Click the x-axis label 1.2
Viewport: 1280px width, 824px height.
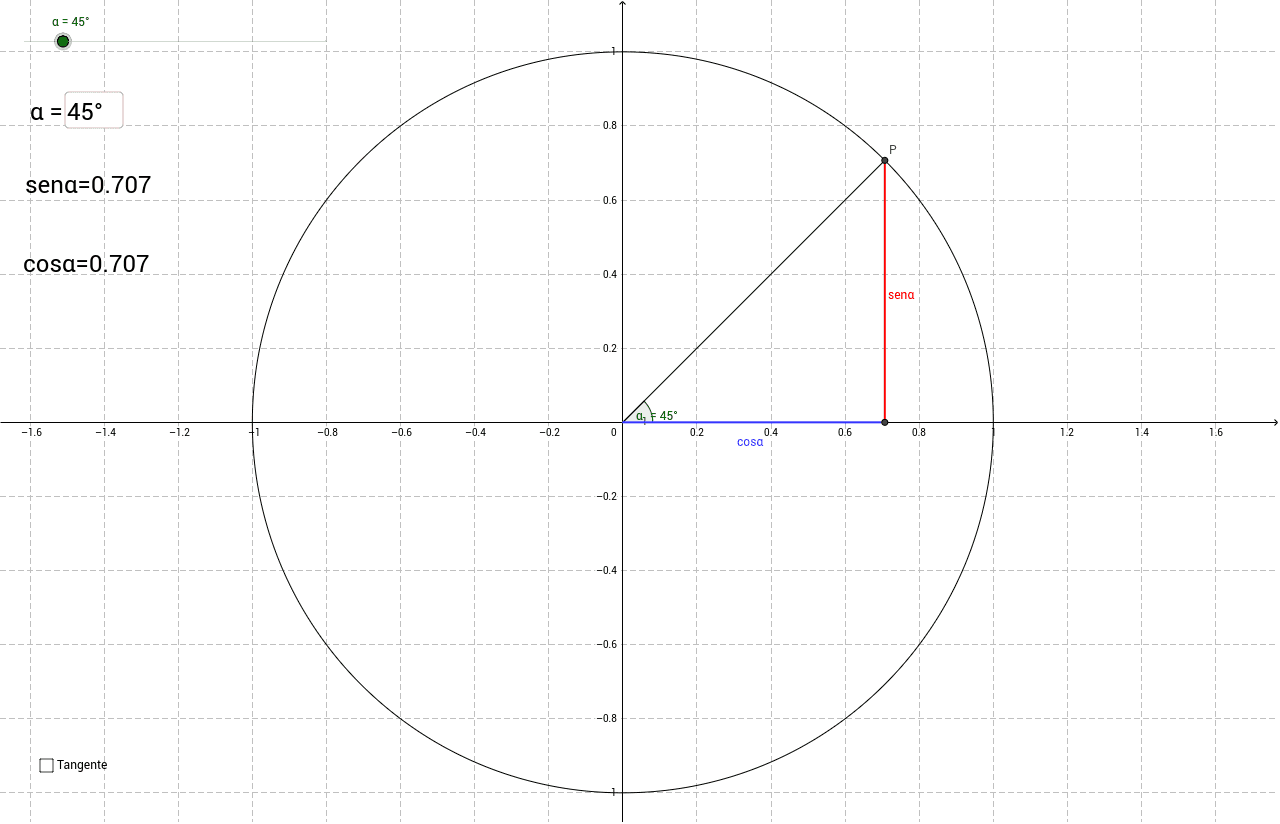(1068, 432)
